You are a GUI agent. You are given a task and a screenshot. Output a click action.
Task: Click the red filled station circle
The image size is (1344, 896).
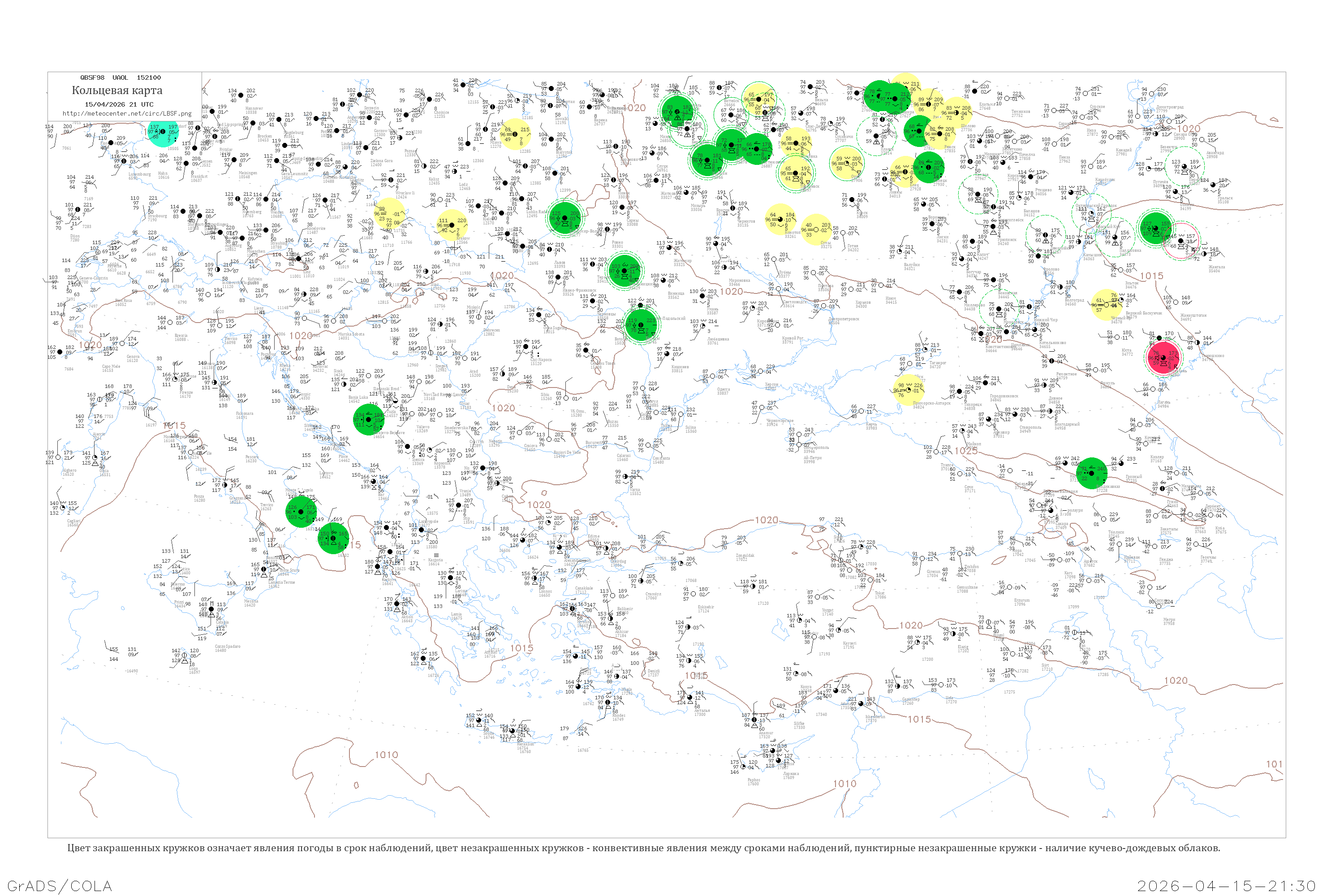tap(1163, 358)
